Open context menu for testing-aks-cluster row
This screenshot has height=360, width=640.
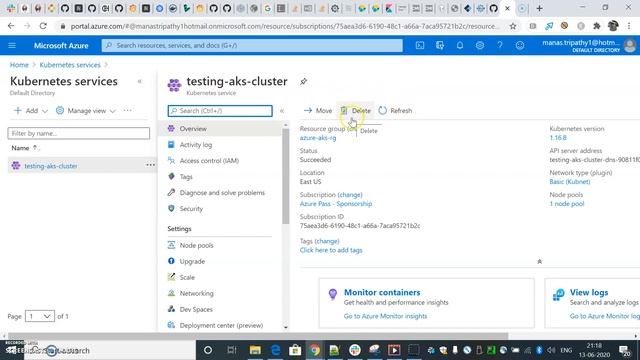(150, 165)
